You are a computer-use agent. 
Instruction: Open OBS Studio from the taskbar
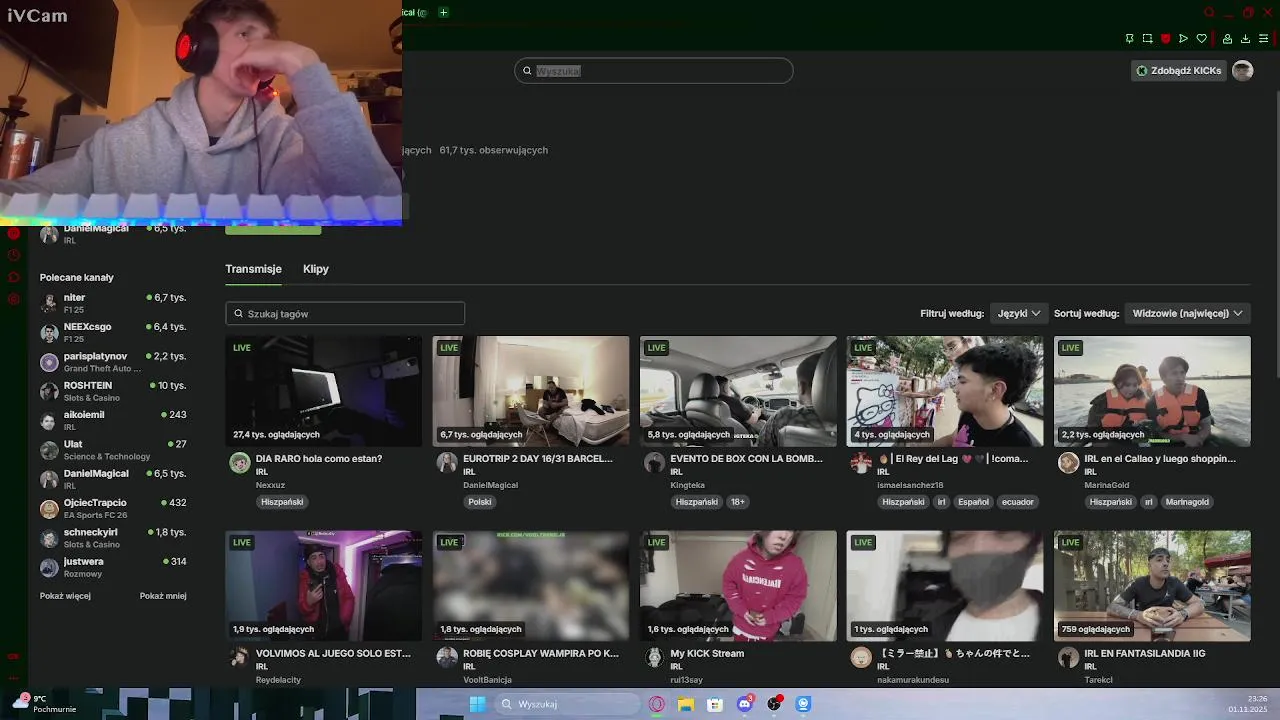click(774, 704)
